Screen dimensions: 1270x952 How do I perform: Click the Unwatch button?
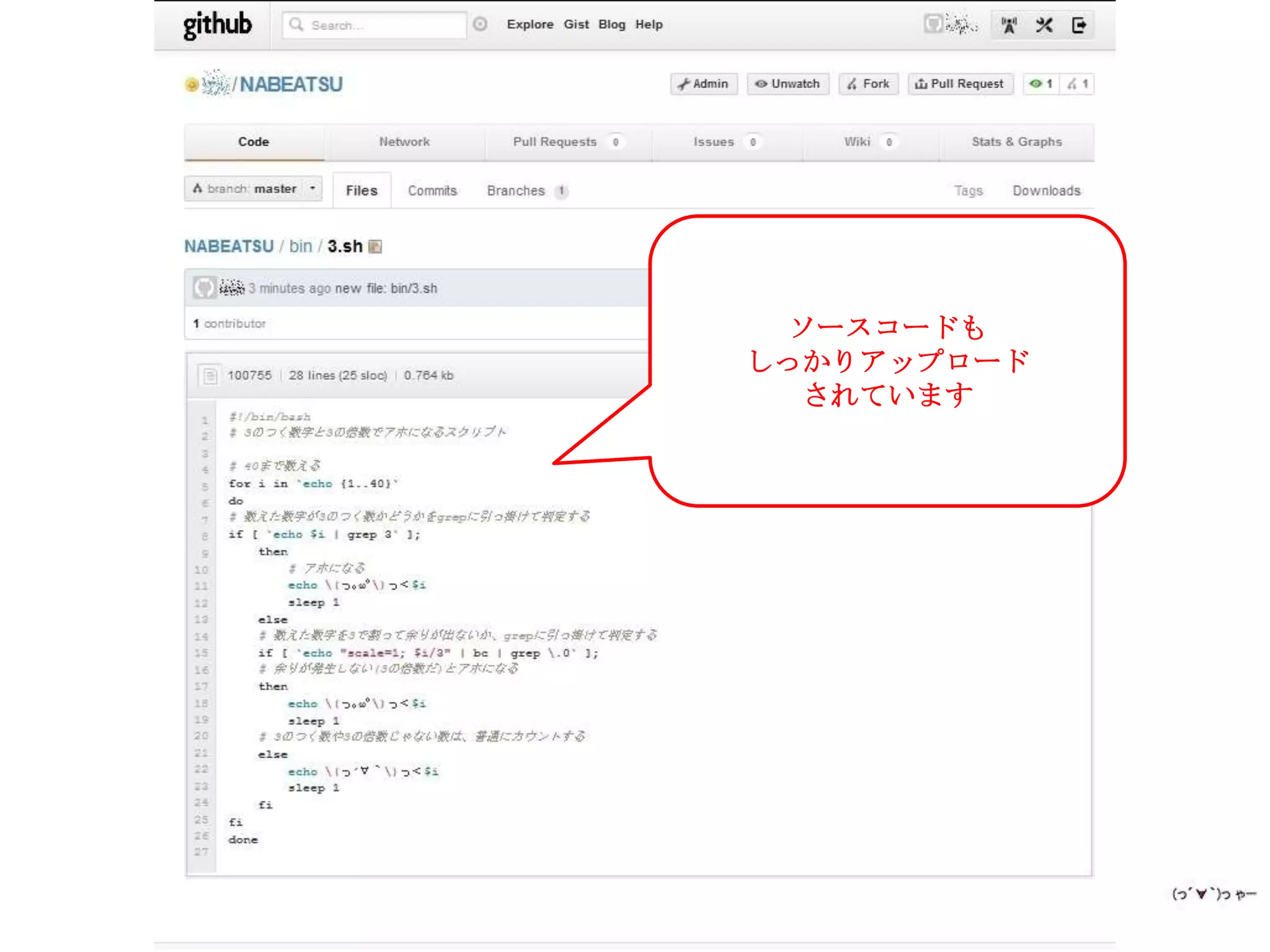click(x=788, y=84)
